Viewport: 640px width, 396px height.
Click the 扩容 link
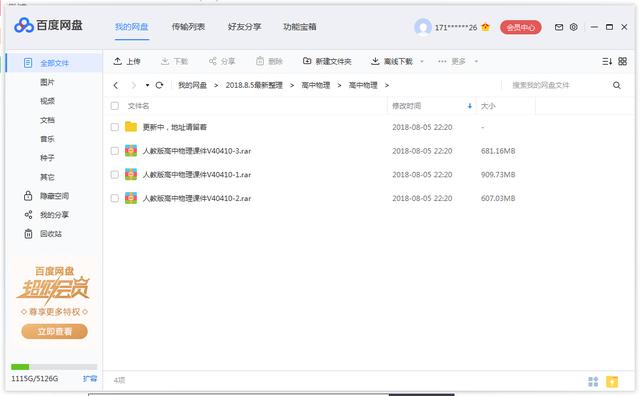pyautogui.click(x=90, y=378)
